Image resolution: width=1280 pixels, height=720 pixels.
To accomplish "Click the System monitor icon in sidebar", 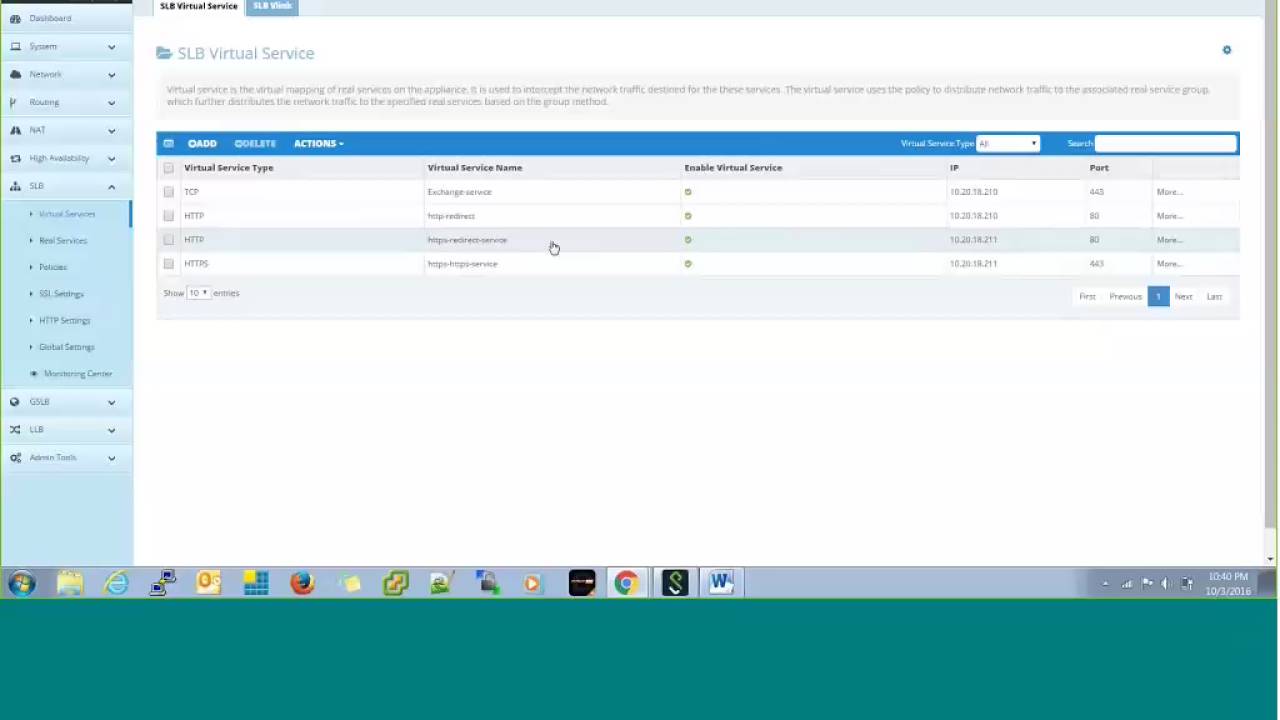I will pos(15,46).
